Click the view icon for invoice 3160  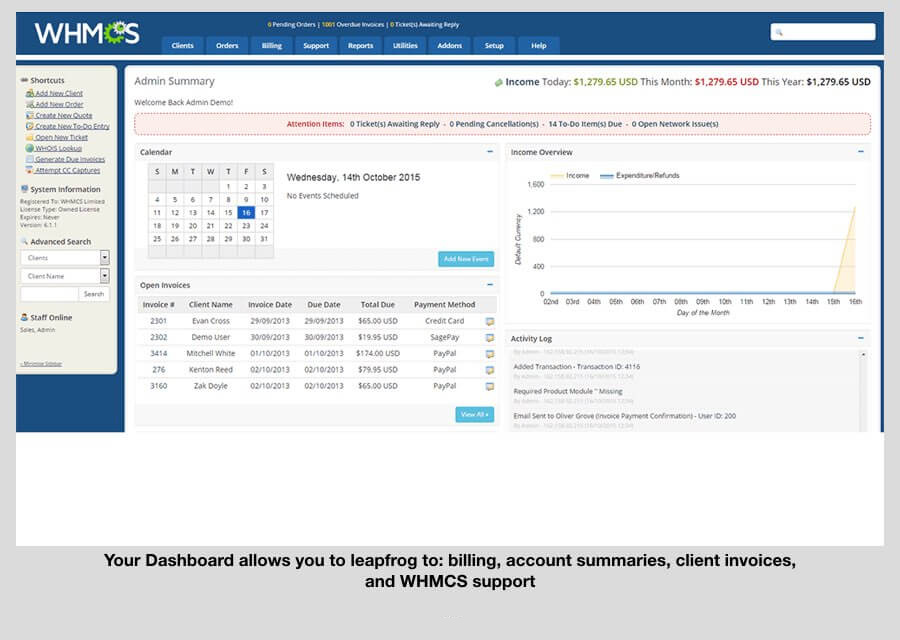coord(490,386)
